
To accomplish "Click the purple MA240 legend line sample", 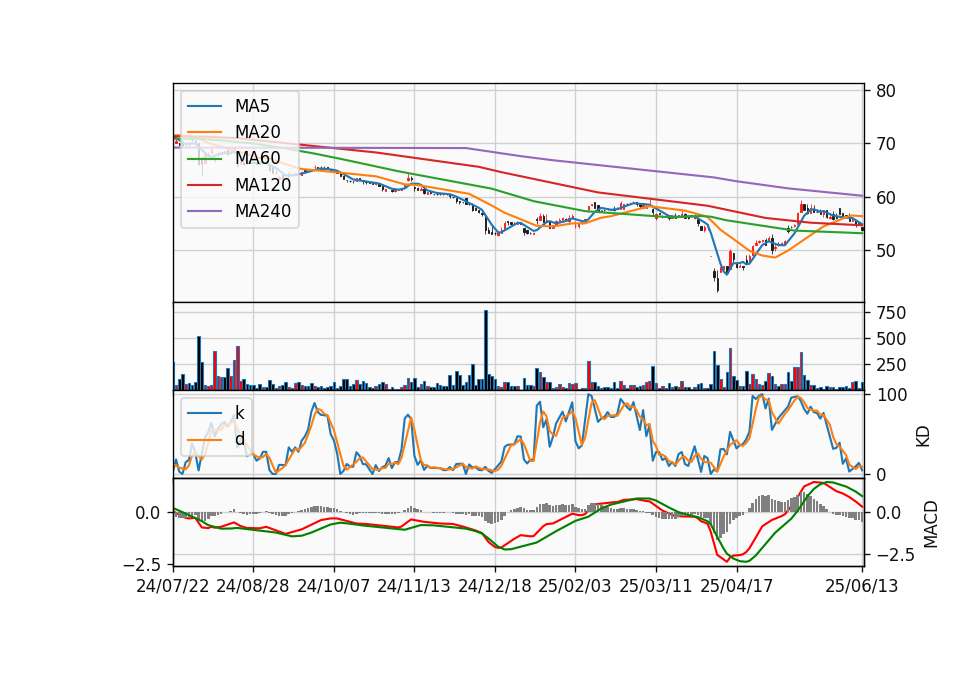I will 204,212.
